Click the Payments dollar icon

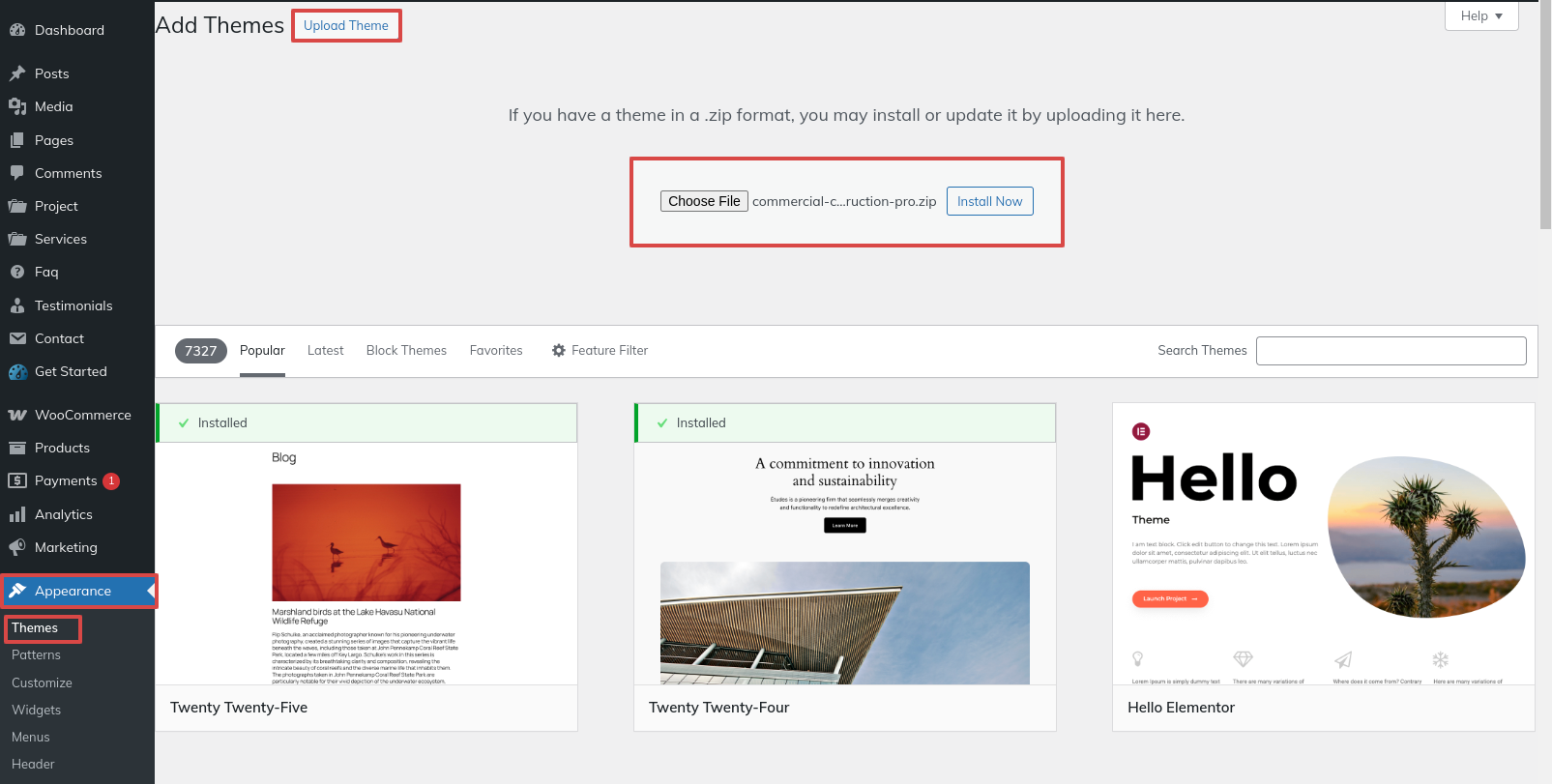tap(17, 480)
